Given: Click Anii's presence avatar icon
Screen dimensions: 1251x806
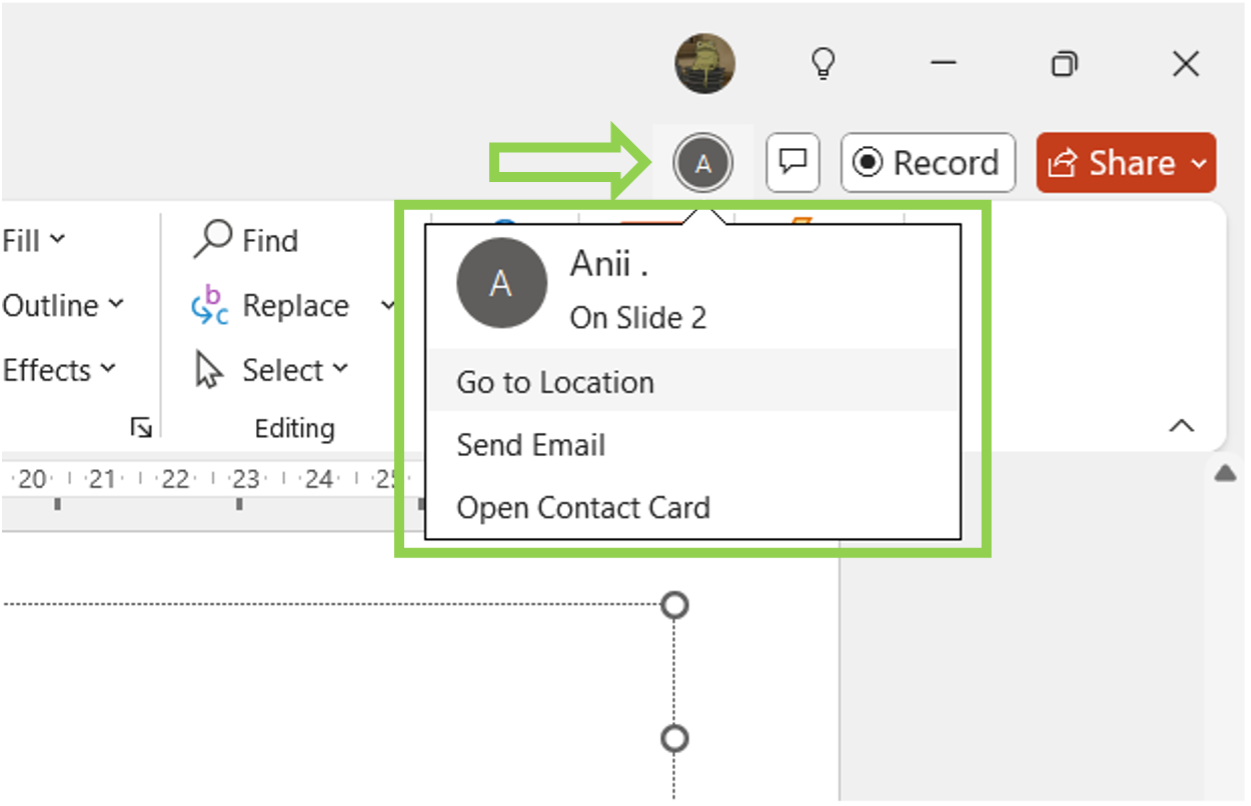Looking at the screenshot, I should [704, 163].
